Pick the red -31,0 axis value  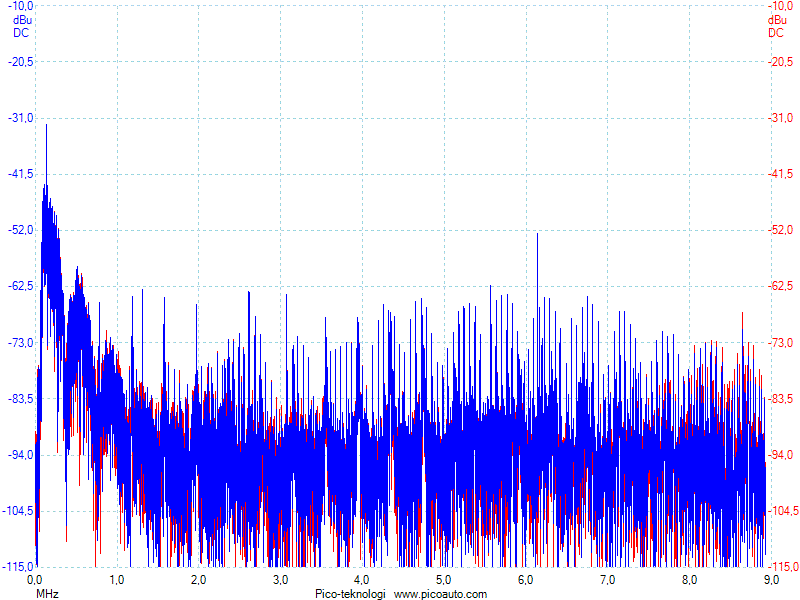click(781, 118)
